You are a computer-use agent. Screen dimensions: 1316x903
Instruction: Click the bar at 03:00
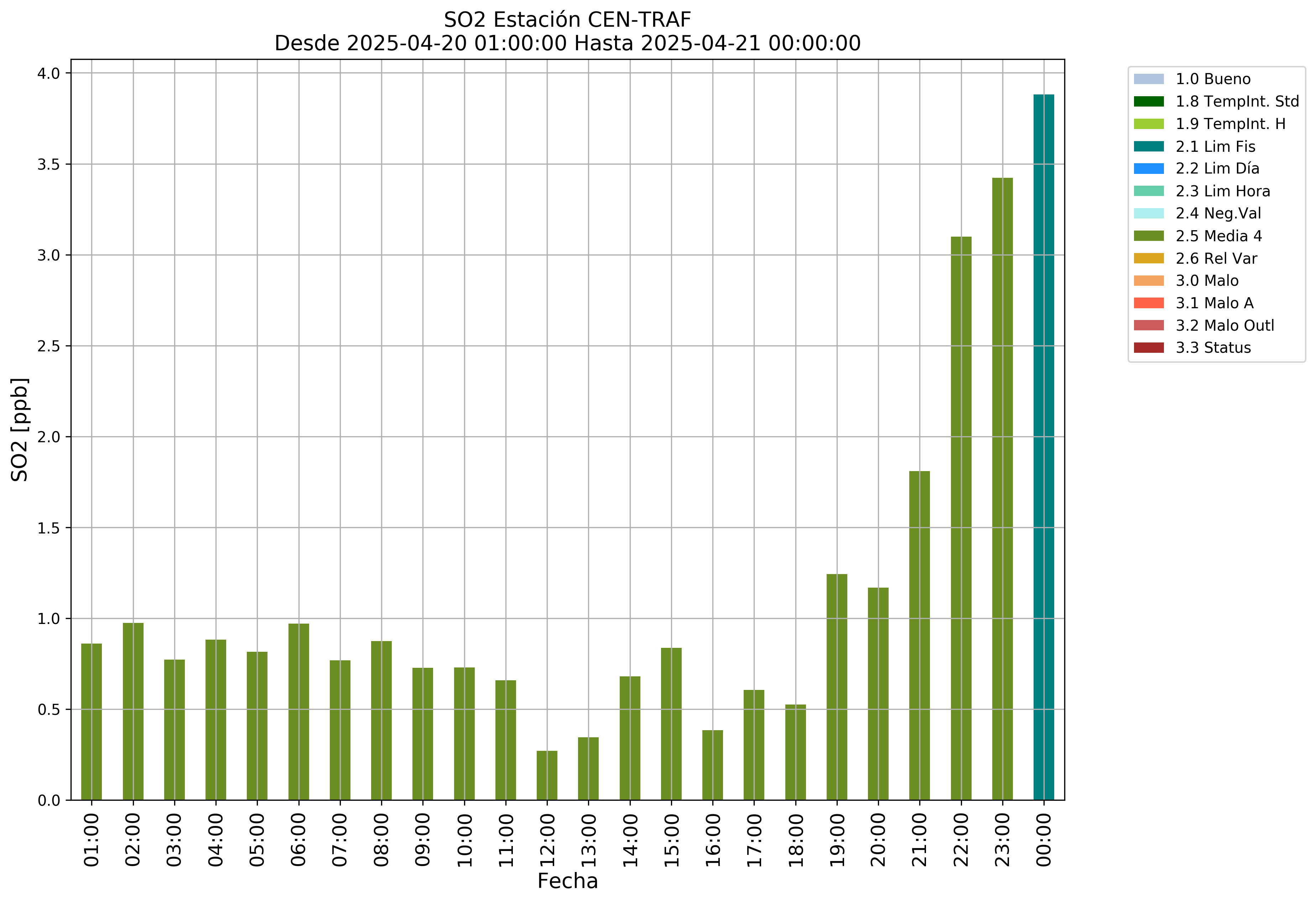tap(175, 730)
